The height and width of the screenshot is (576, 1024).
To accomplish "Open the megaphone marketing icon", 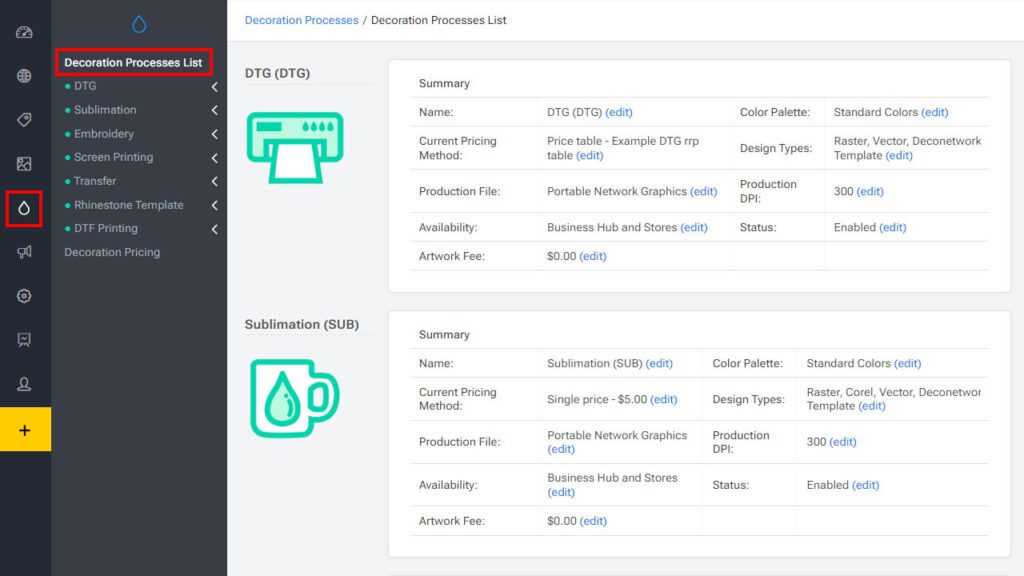I will [x=24, y=252].
